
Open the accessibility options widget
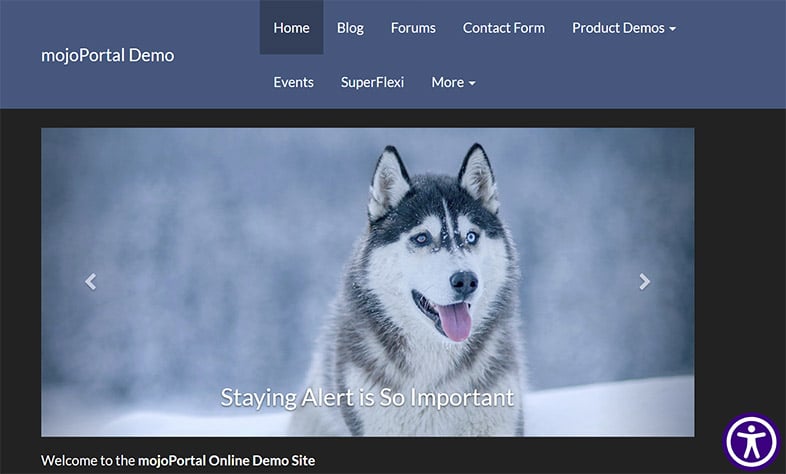[x=751, y=441]
